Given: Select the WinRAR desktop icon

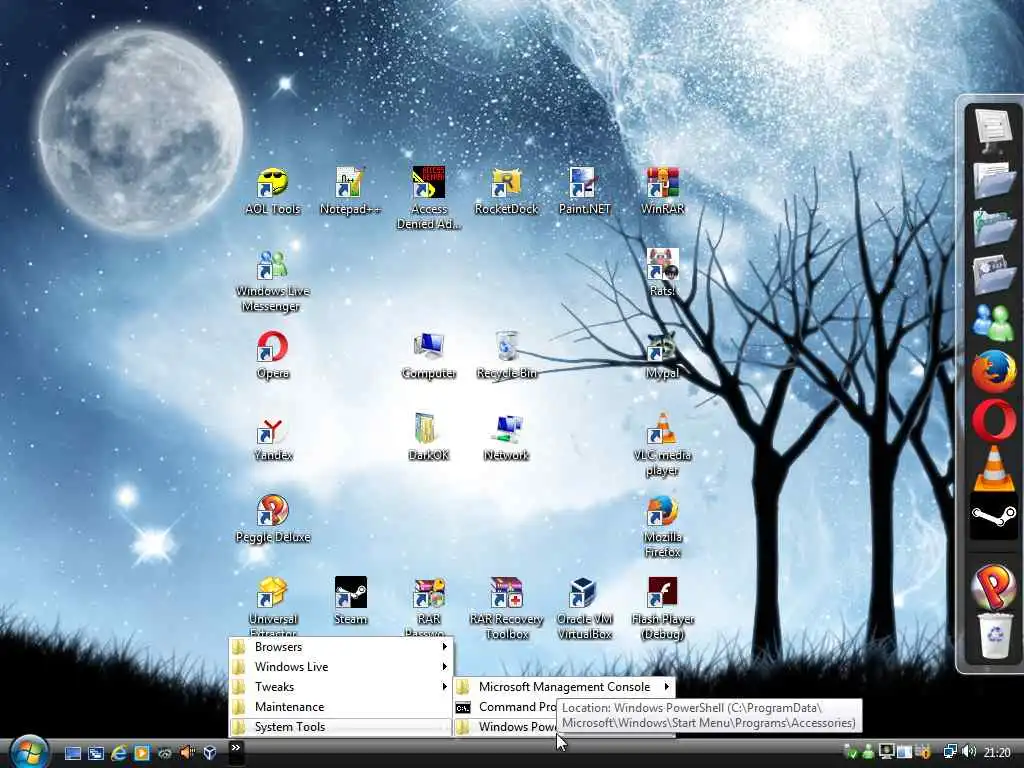Looking at the screenshot, I should [x=662, y=191].
